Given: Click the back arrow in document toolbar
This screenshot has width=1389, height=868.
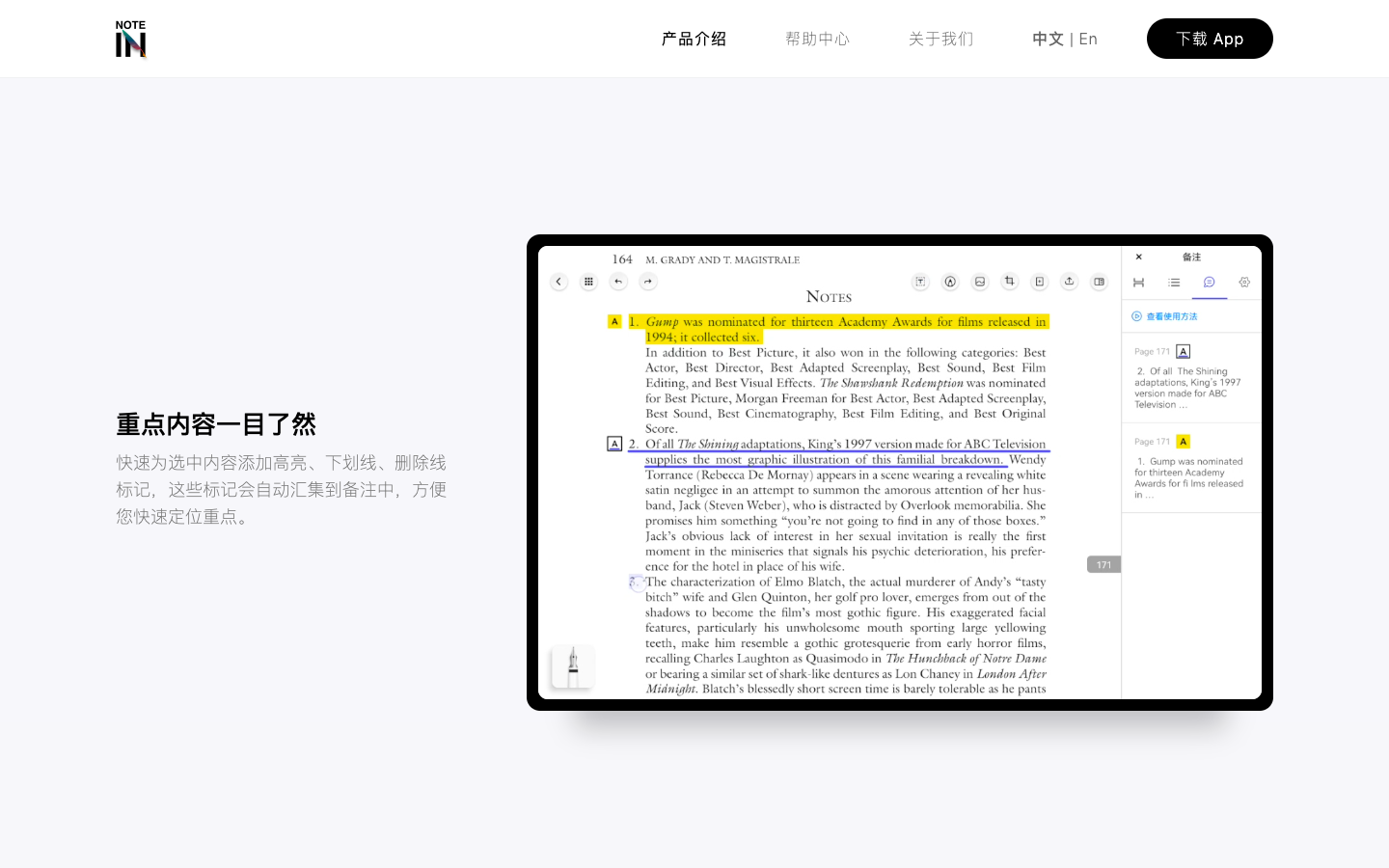Looking at the screenshot, I should coord(558,282).
